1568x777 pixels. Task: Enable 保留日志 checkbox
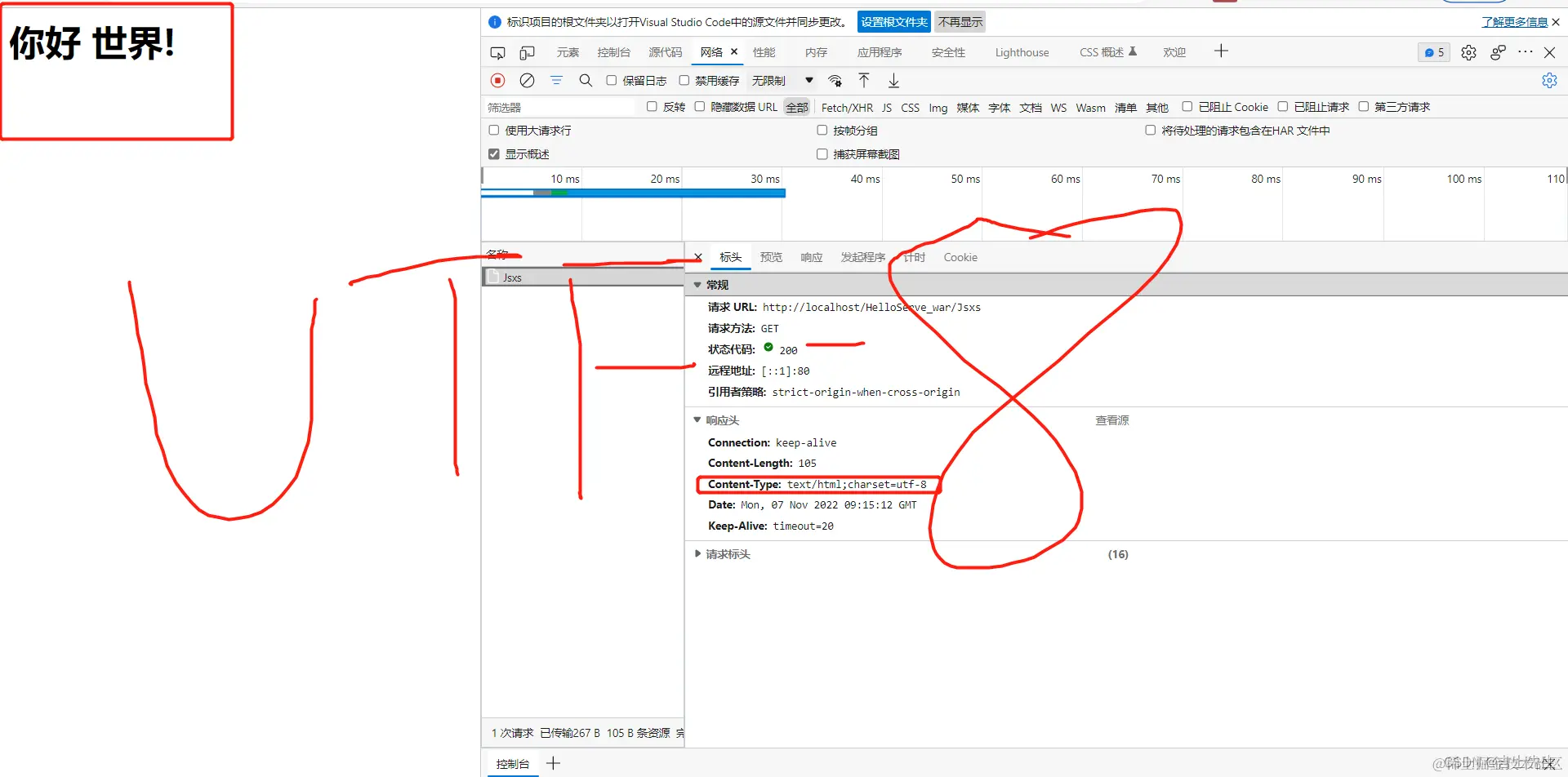point(611,81)
